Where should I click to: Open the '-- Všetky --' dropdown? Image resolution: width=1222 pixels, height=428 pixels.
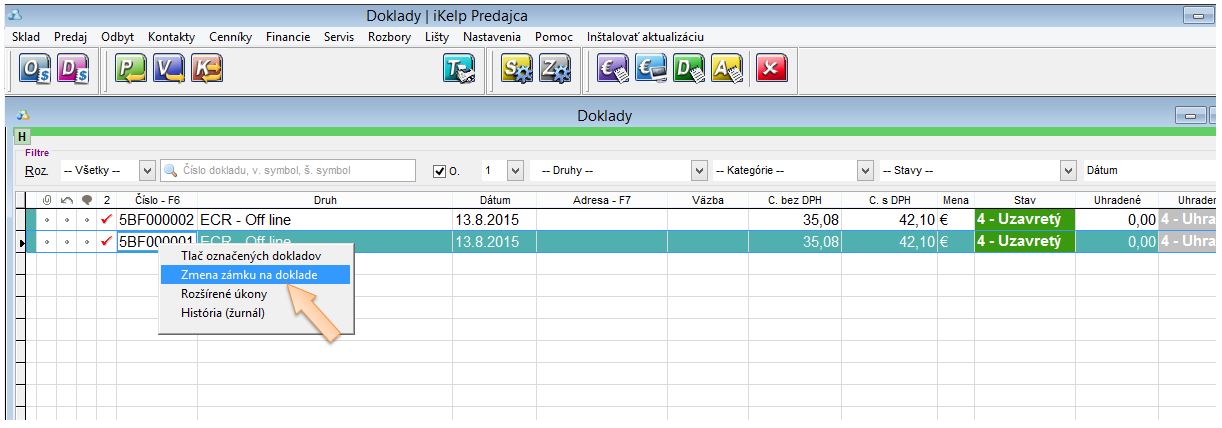[147, 171]
